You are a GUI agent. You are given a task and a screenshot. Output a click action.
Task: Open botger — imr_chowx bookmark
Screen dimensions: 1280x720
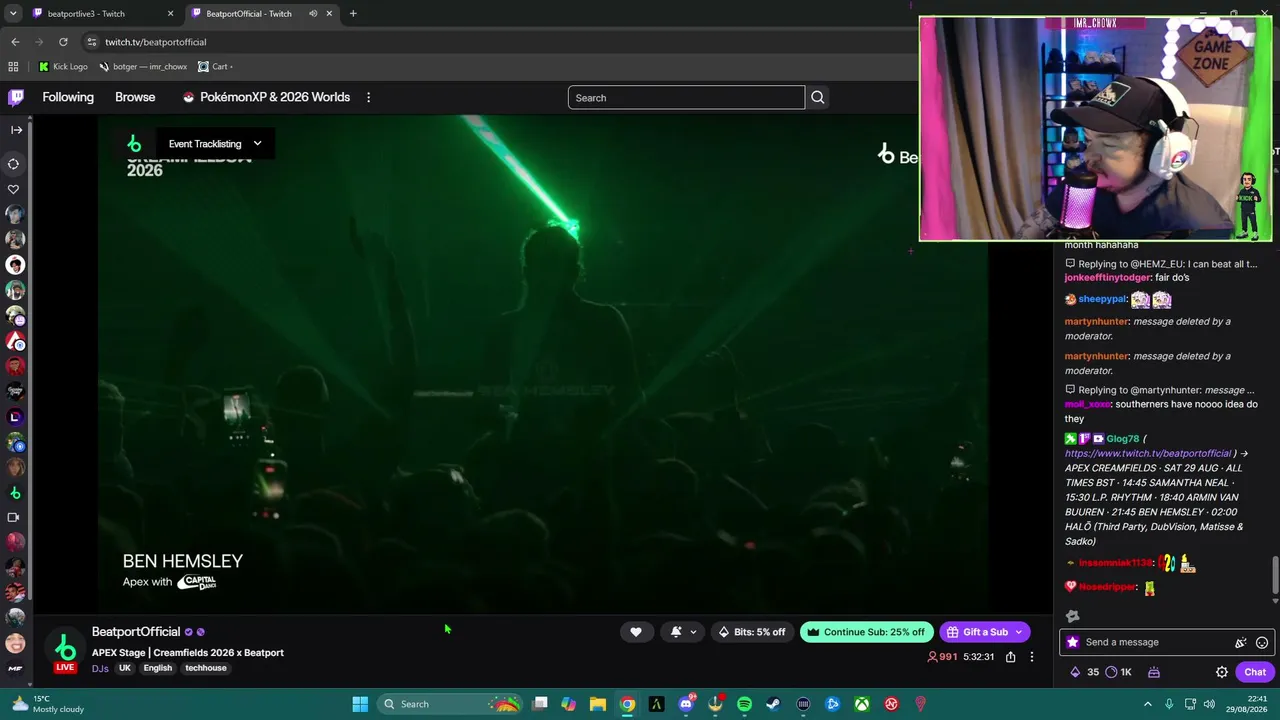143,67
